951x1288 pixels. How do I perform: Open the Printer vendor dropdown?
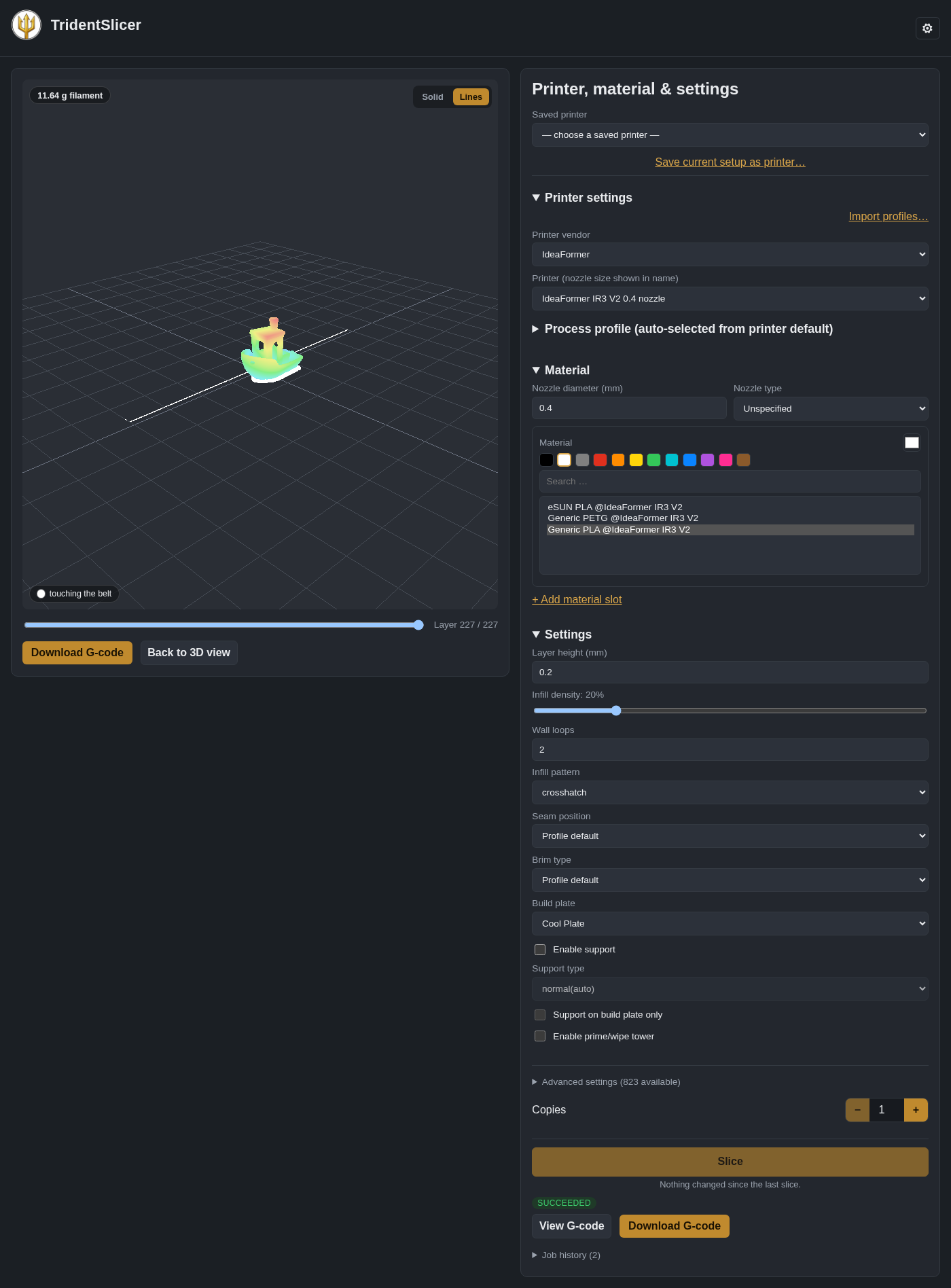coord(730,254)
